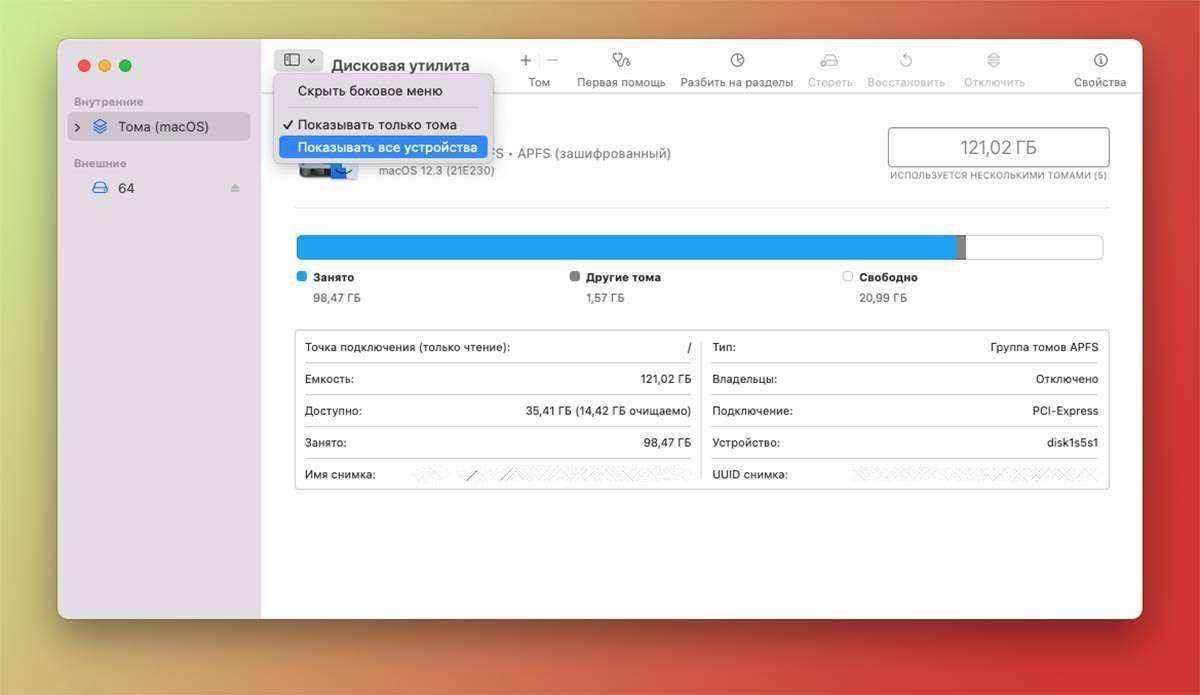Screen dimensions: 1200x695
Task: Select the external 64 disk in sidebar
Action: (126, 188)
